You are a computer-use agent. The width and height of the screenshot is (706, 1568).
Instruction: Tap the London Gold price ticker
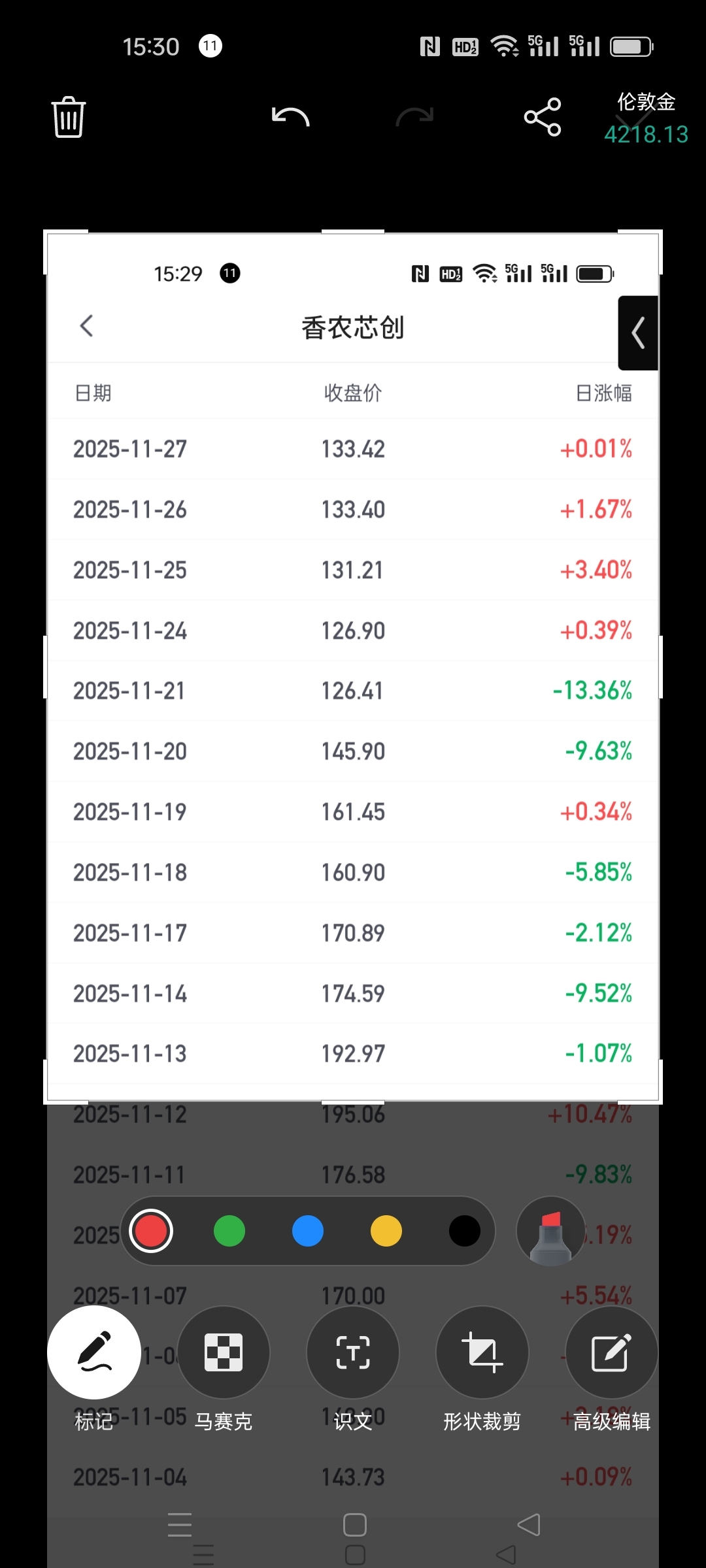(646, 119)
